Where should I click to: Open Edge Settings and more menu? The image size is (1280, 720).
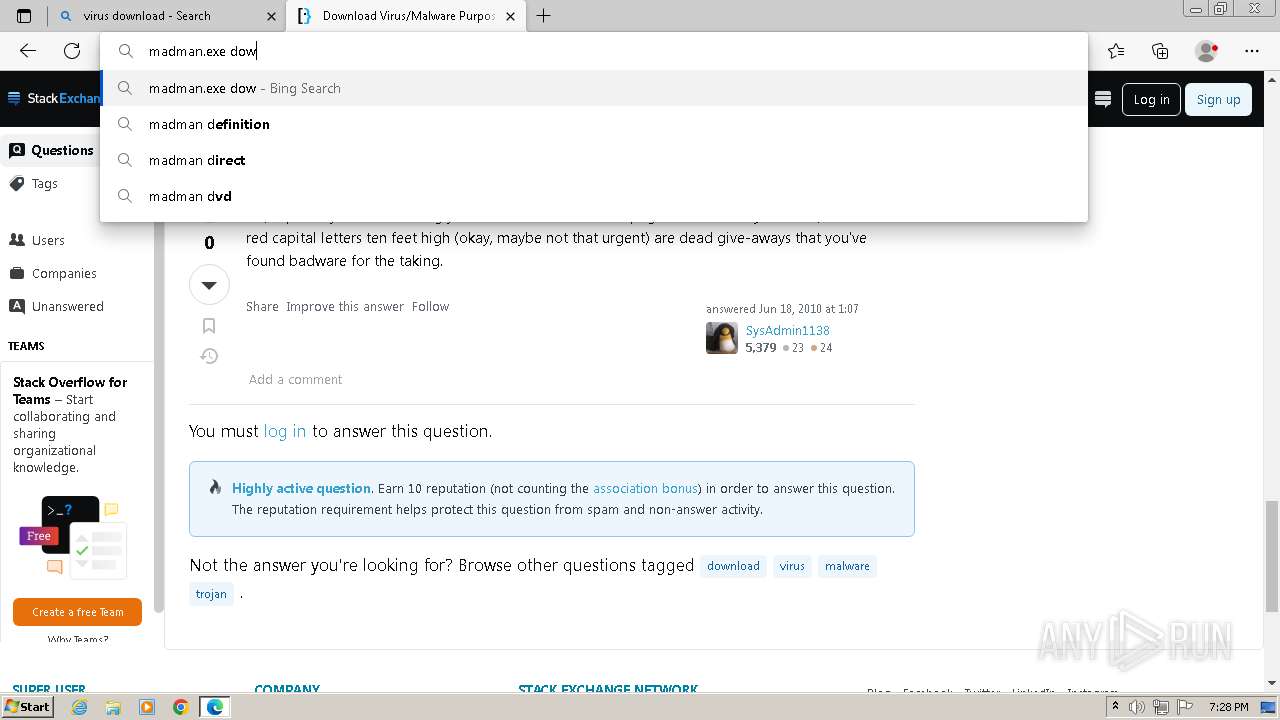coord(1252,51)
